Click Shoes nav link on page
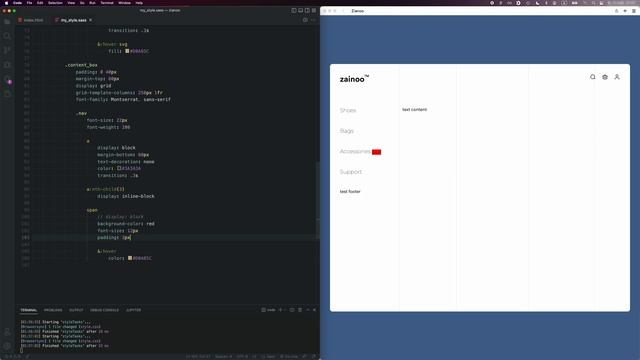640x360 pixels. pyautogui.click(x=348, y=111)
